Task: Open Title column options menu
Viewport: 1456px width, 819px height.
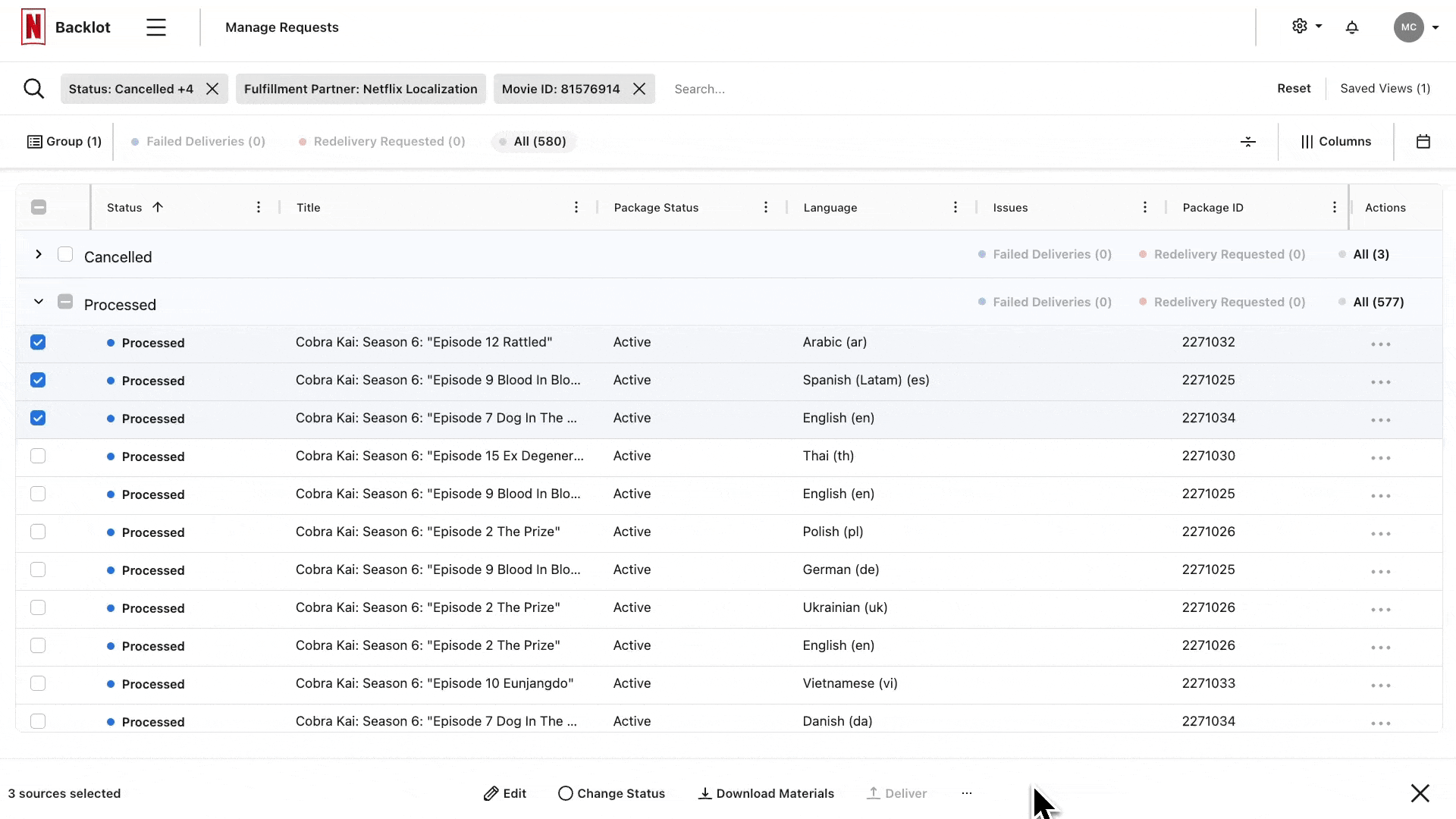Action: (x=576, y=208)
